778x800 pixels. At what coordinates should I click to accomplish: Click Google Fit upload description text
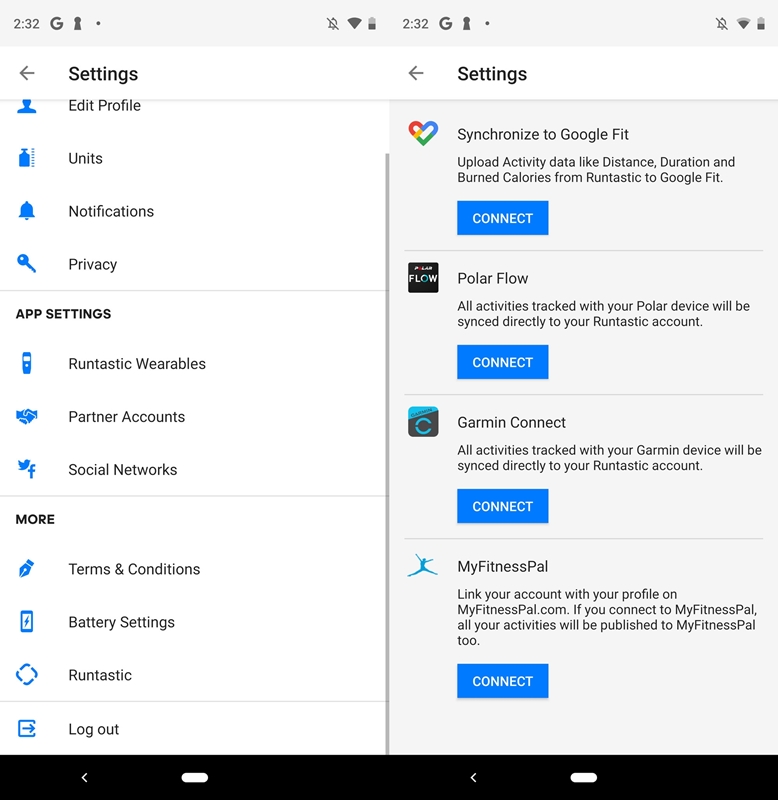pos(596,169)
